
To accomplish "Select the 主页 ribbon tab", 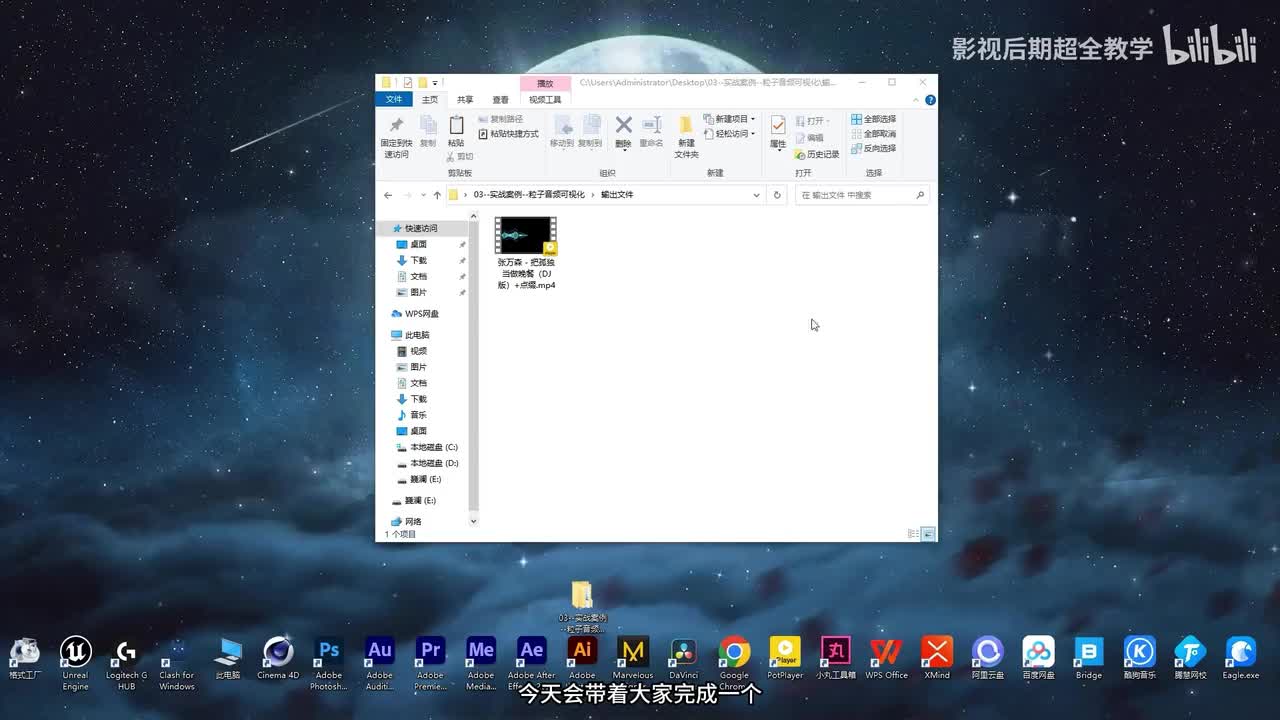I will (x=430, y=99).
